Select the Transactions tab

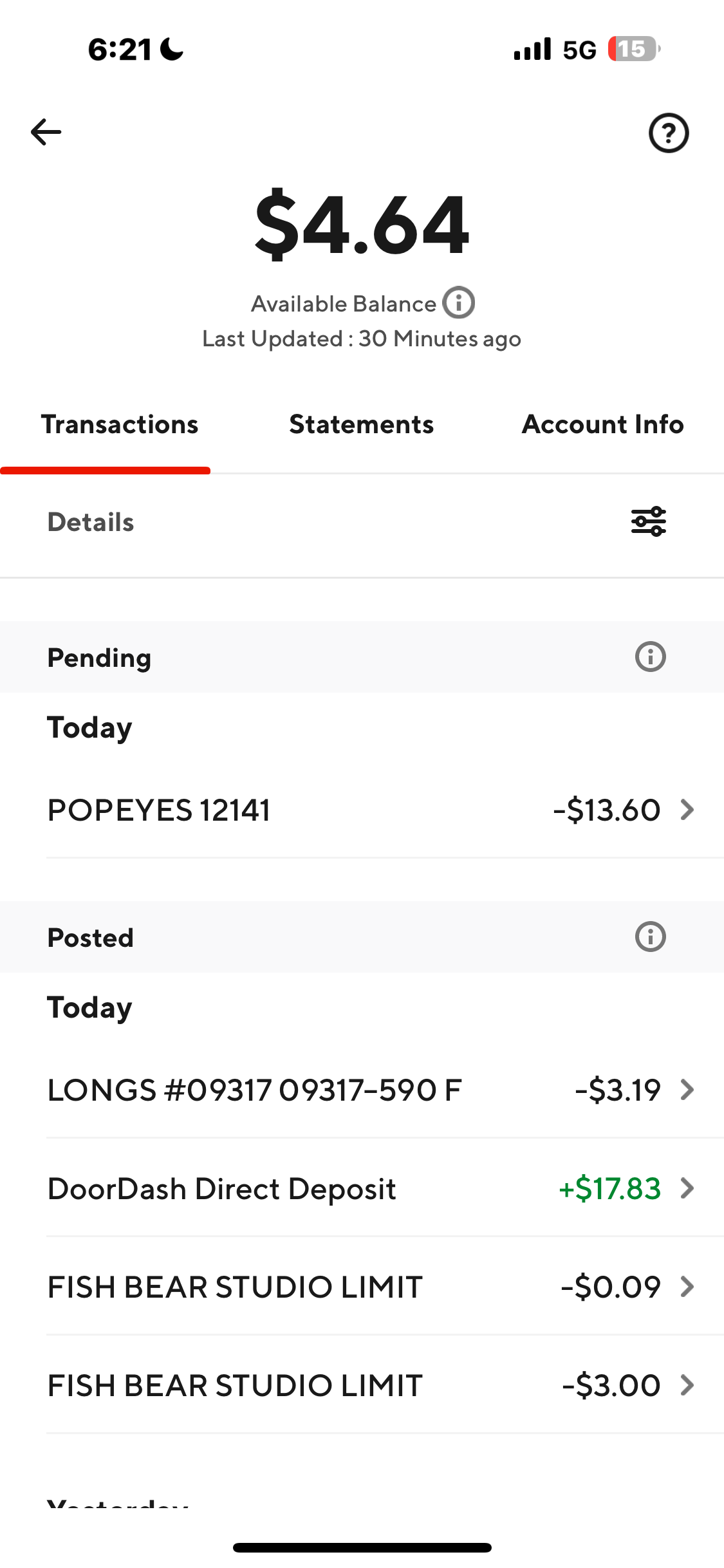point(120,425)
